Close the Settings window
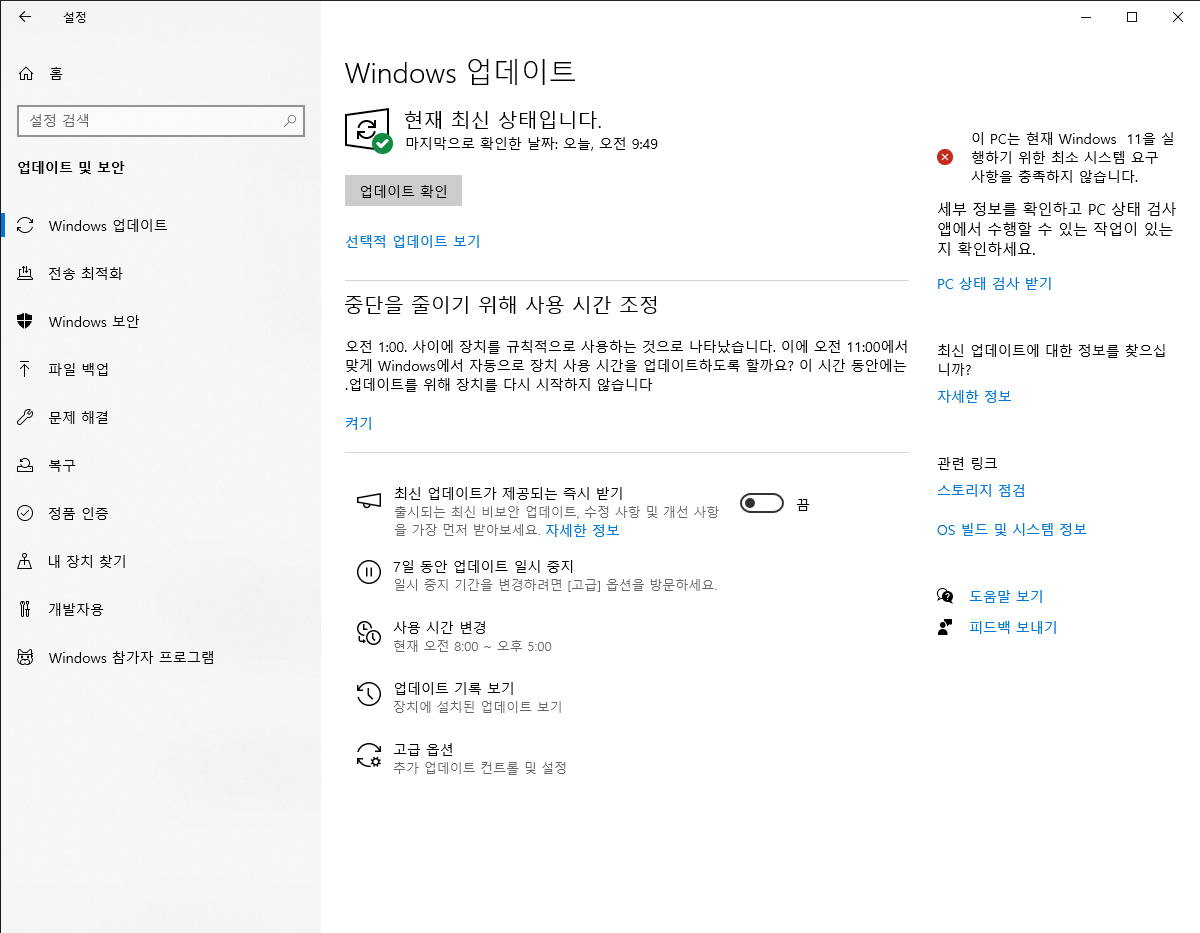Viewport: 1200px width, 933px height. tap(1177, 17)
